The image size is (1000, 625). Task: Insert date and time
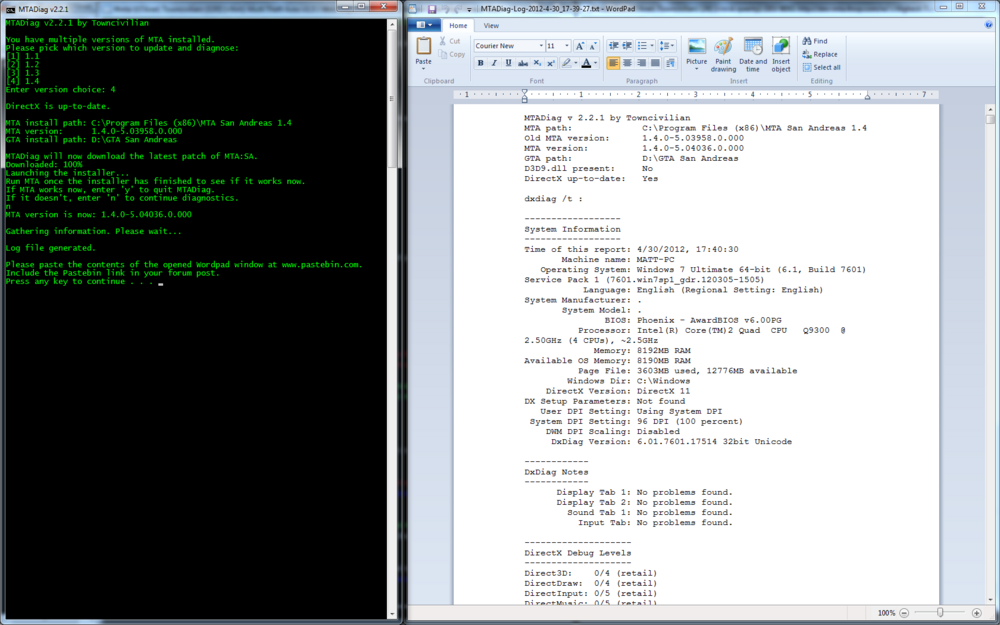click(x=753, y=48)
